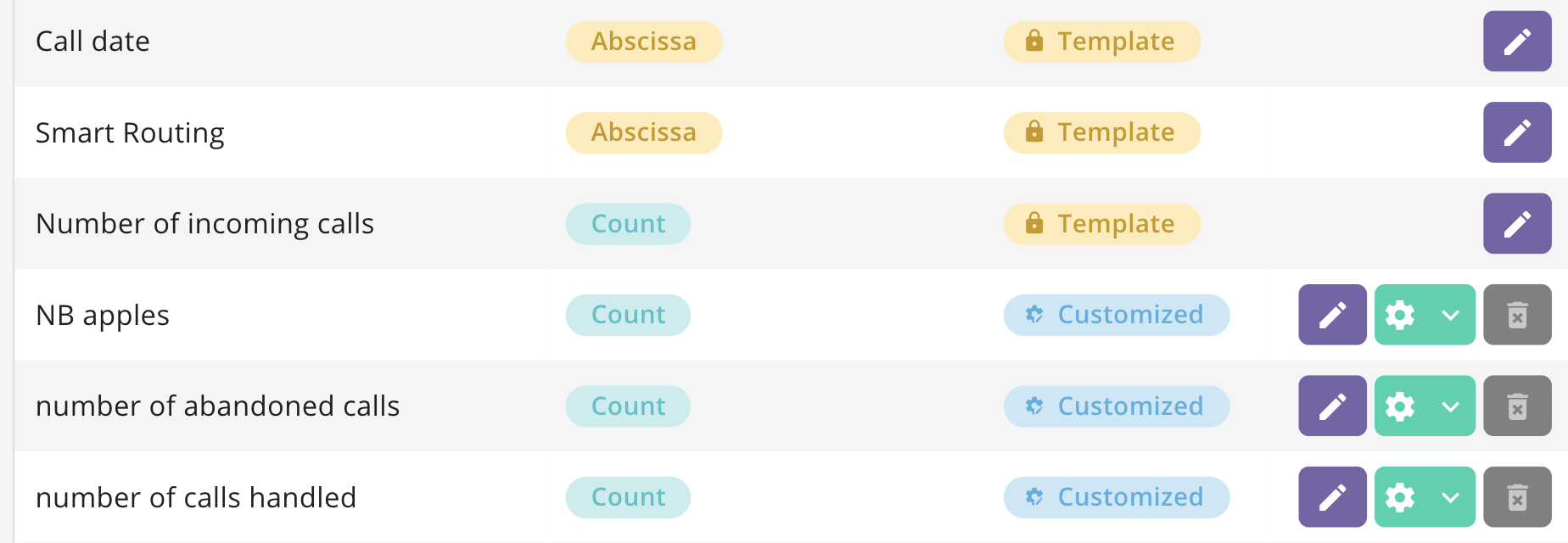This screenshot has width=1568, height=543.
Task: Delete the NB apples row
Action: tap(1517, 315)
